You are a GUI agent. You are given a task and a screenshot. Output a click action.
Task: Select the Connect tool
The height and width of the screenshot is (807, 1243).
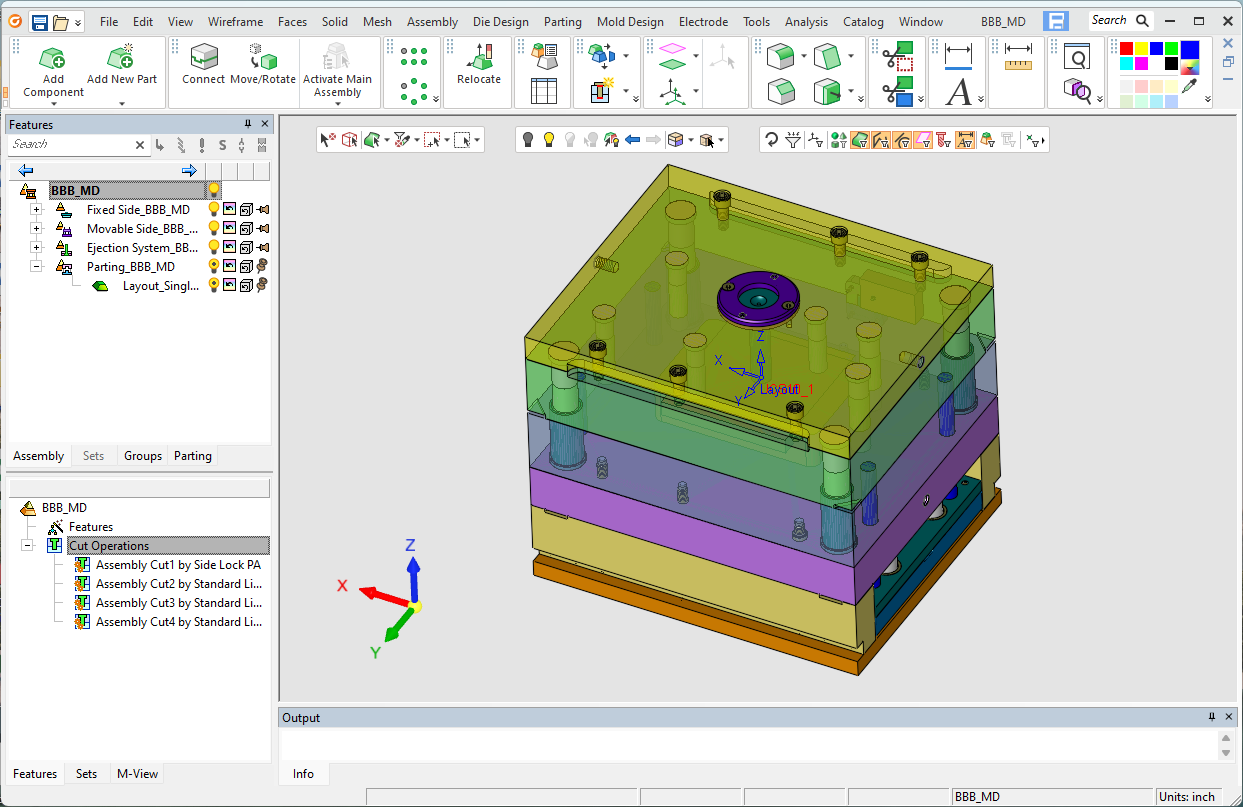click(x=204, y=65)
